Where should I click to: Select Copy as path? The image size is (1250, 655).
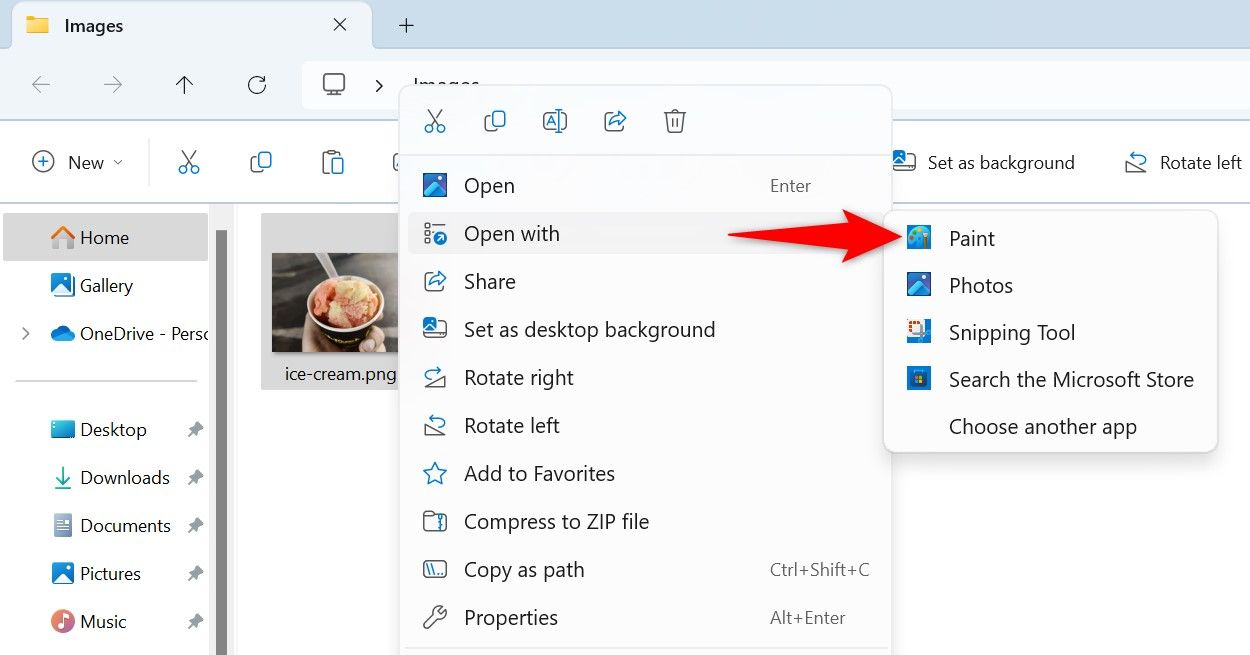pos(645,570)
